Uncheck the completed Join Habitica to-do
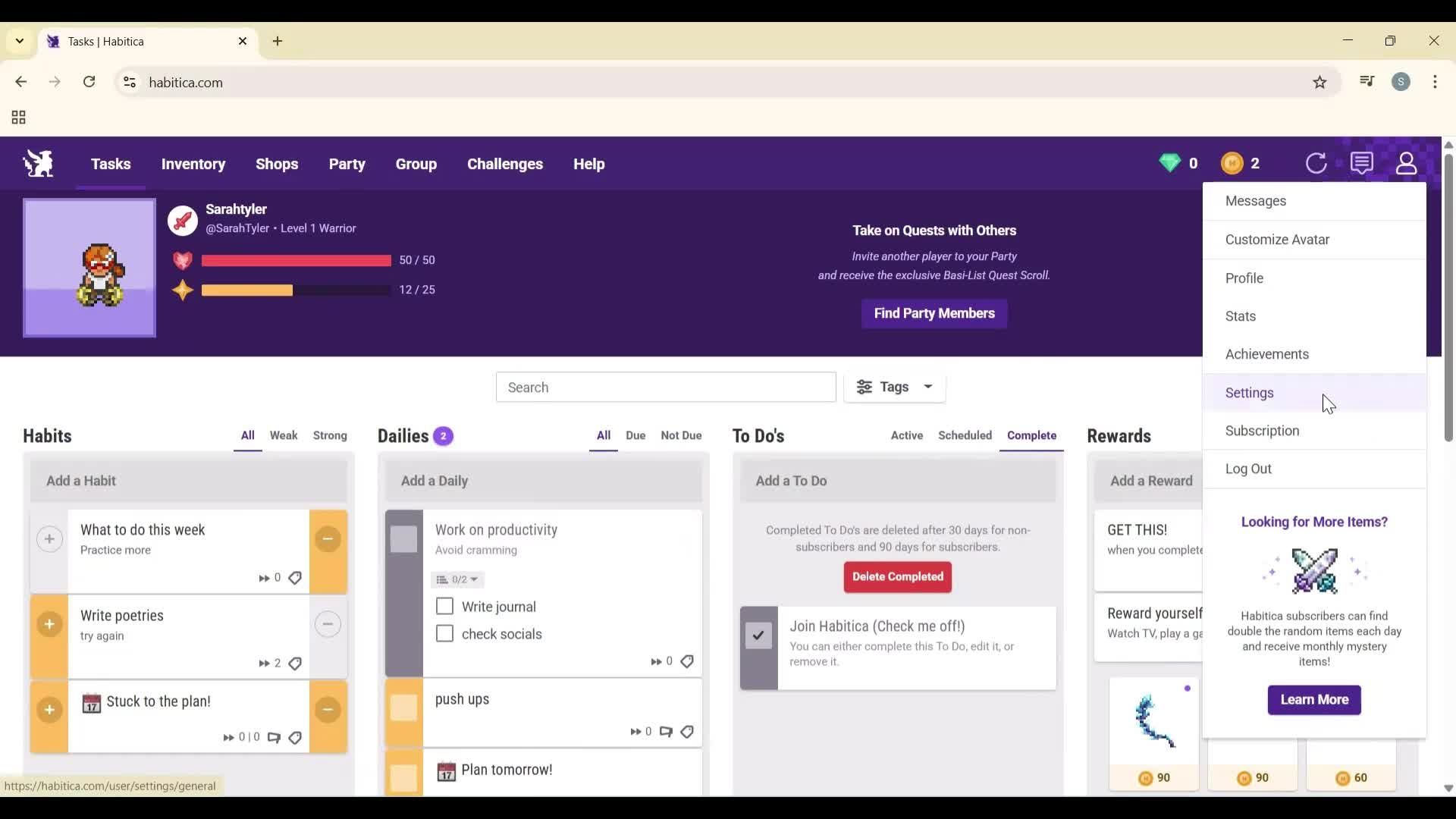The image size is (1456, 819). point(758,635)
